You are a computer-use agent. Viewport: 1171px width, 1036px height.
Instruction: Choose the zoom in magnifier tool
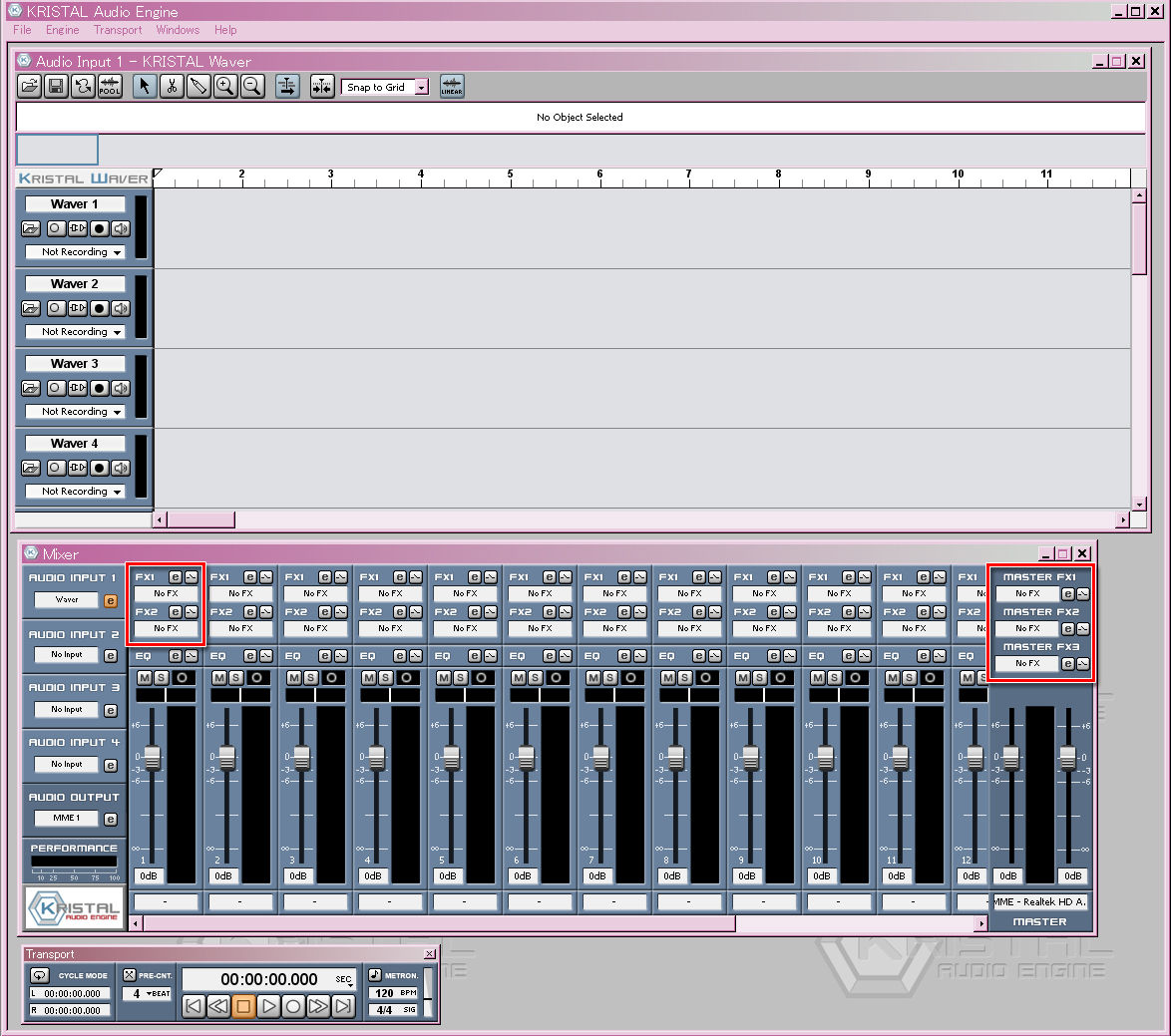[224, 87]
